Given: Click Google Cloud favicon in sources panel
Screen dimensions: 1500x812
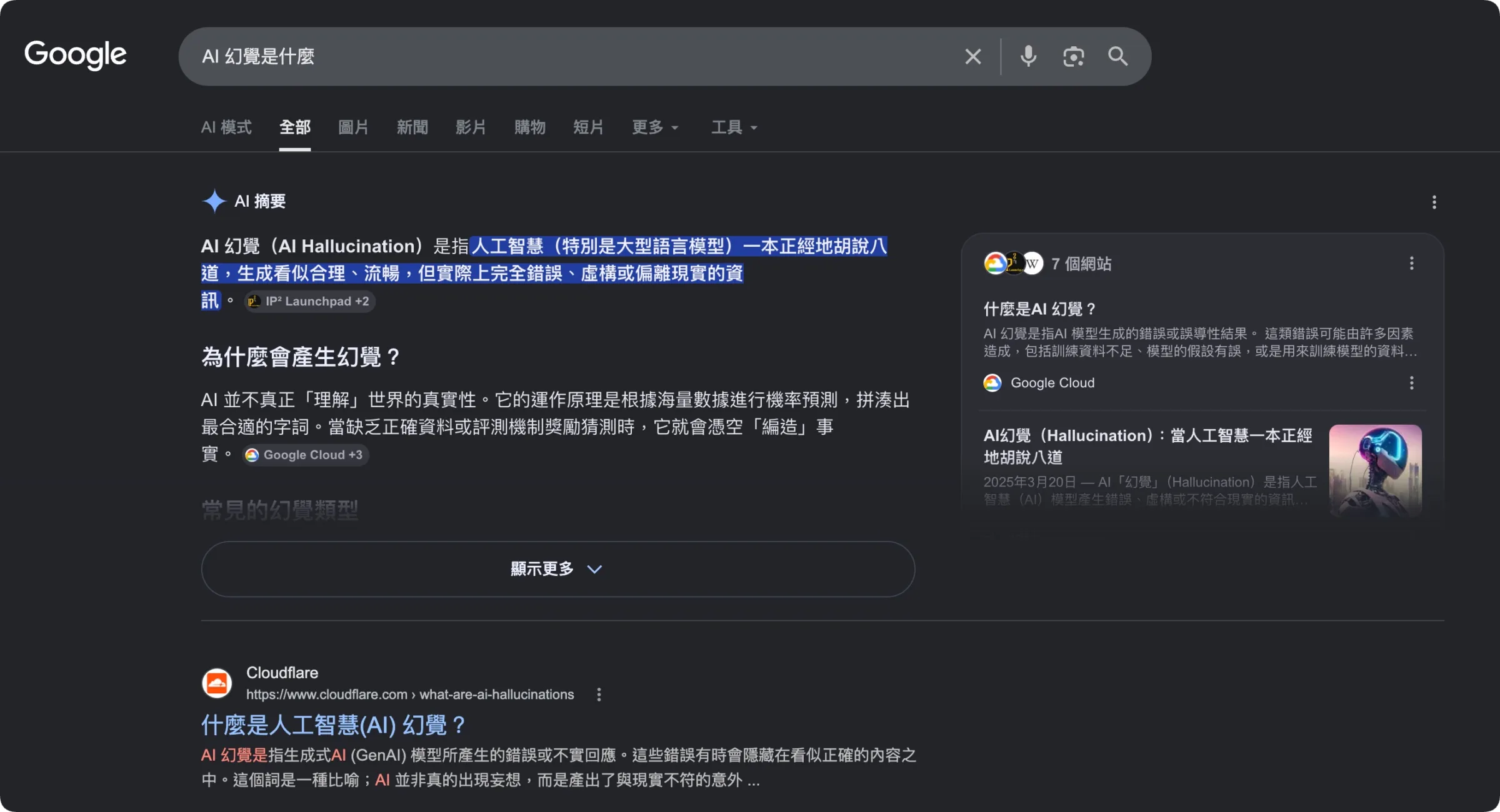Looking at the screenshot, I should click(x=992, y=383).
